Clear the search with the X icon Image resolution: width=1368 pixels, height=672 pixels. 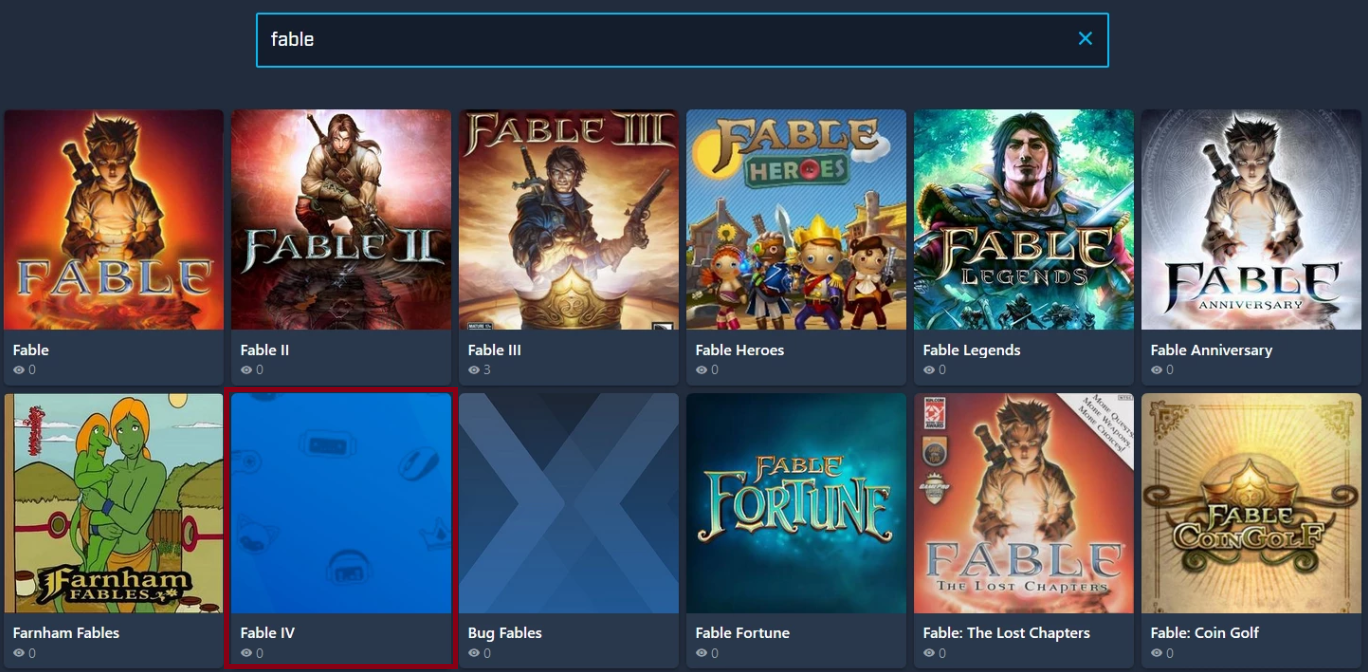1085,39
